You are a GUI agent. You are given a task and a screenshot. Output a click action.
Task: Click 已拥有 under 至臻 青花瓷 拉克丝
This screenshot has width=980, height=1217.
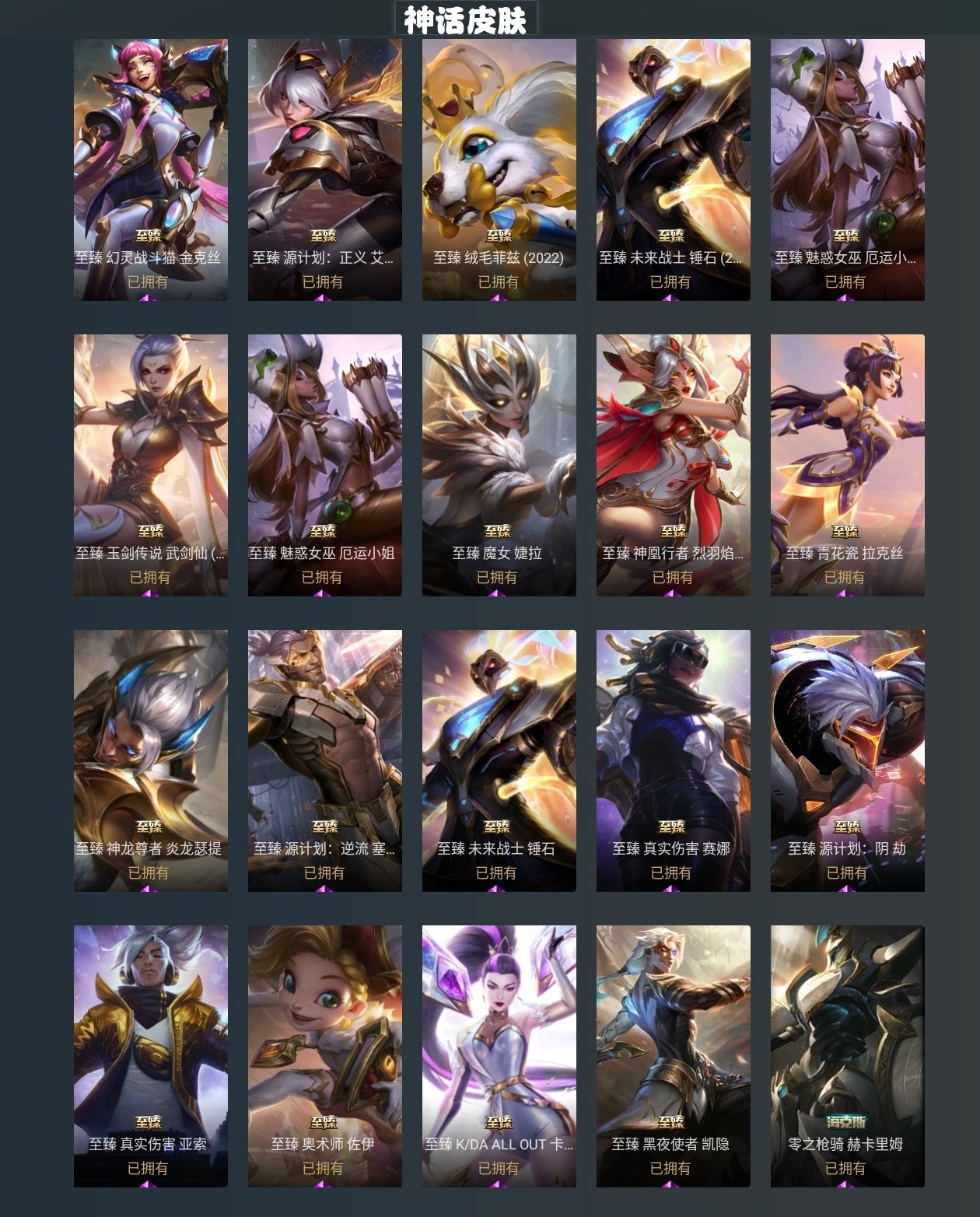(844, 577)
